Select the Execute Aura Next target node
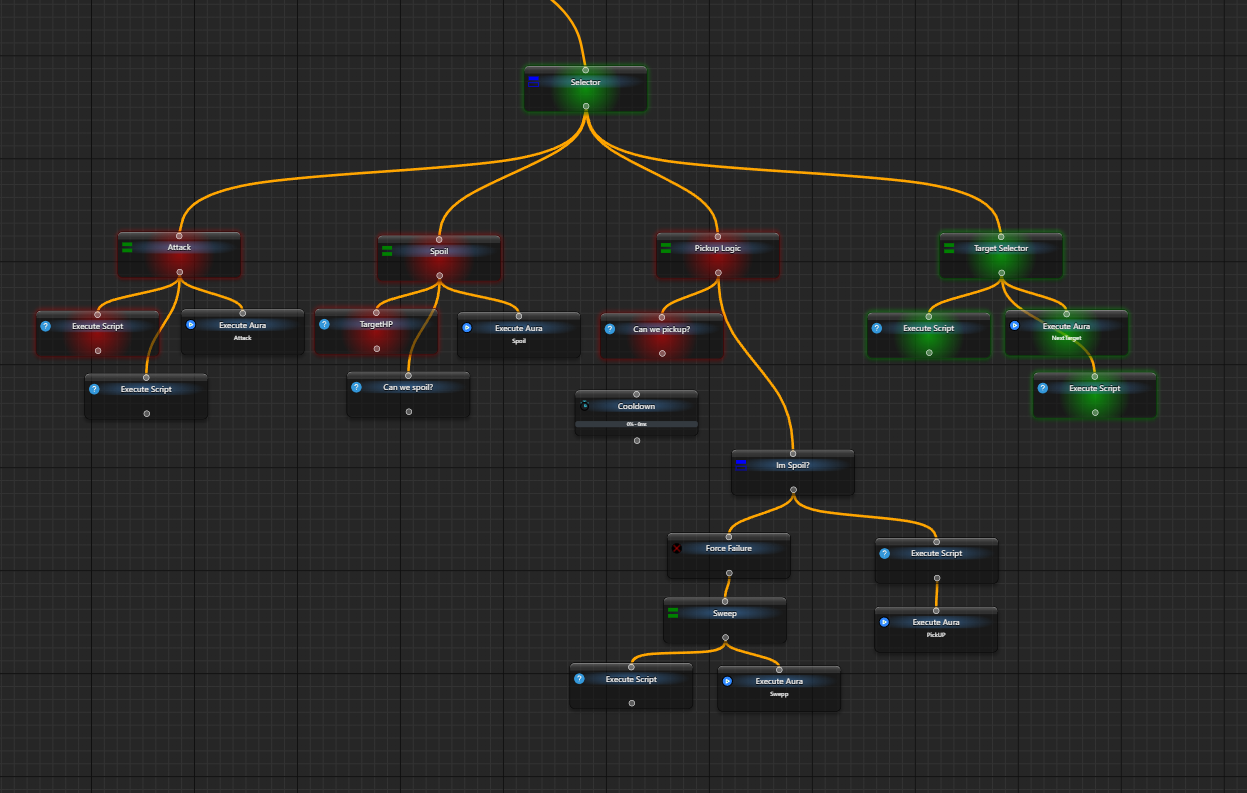This screenshot has width=1247, height=793. coord(1066,333)
